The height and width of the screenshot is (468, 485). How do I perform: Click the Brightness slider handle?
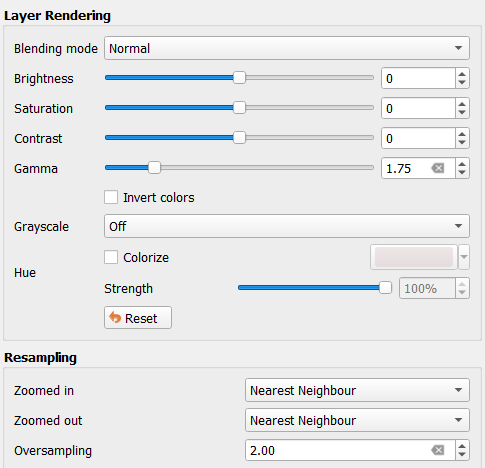pyautogui.click(x=239, y=78)
